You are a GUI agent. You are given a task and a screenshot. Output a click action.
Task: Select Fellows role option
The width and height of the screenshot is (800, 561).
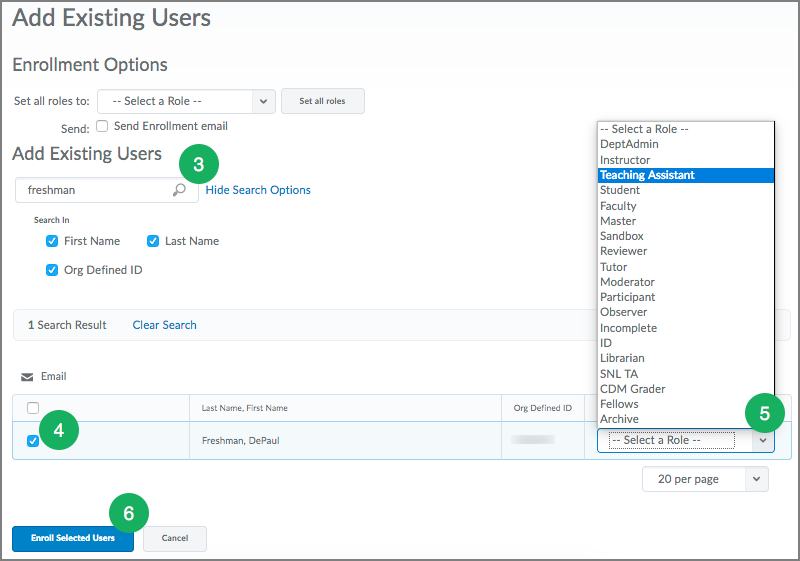686,404
